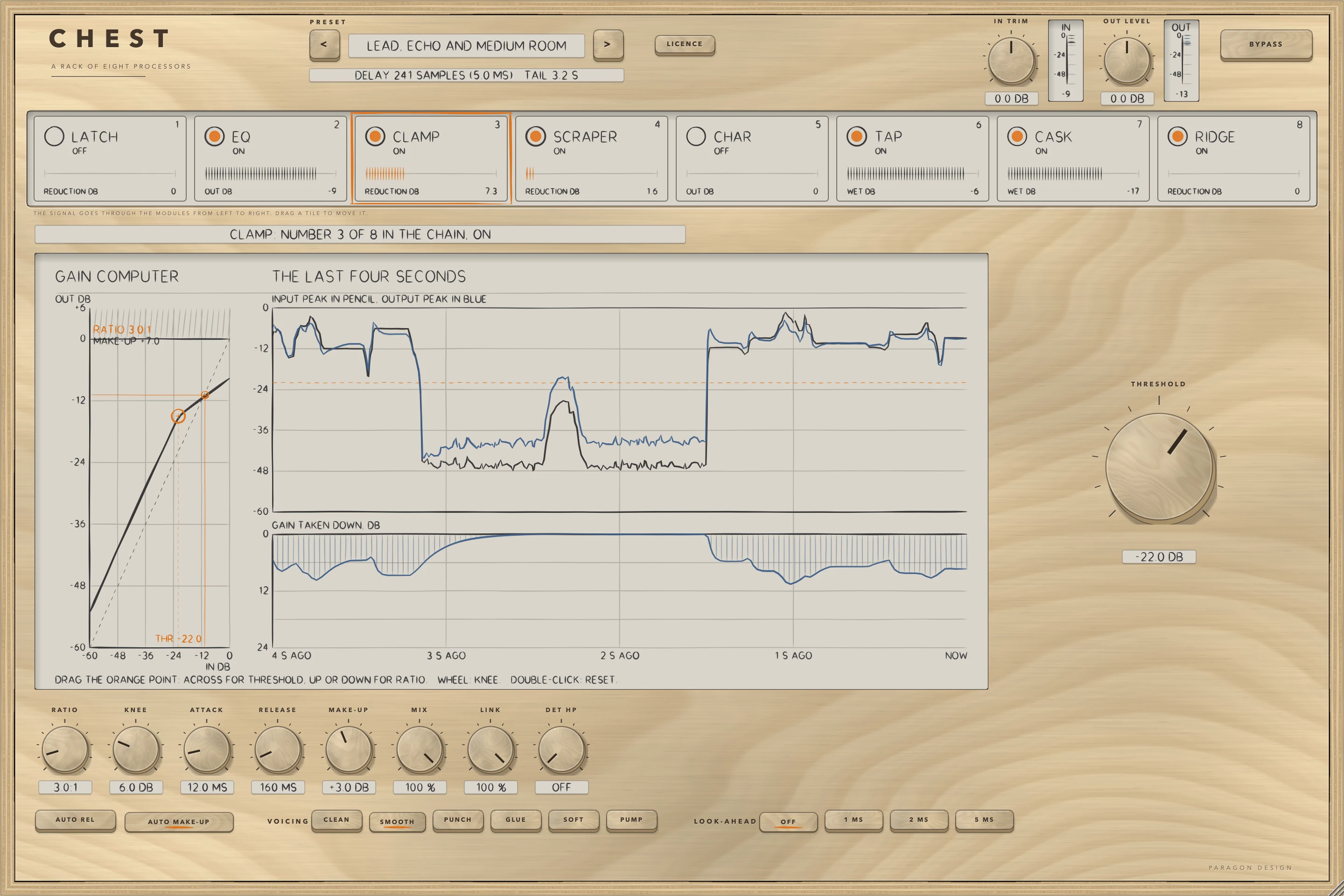Open the preset name field list

coord(466,46)
